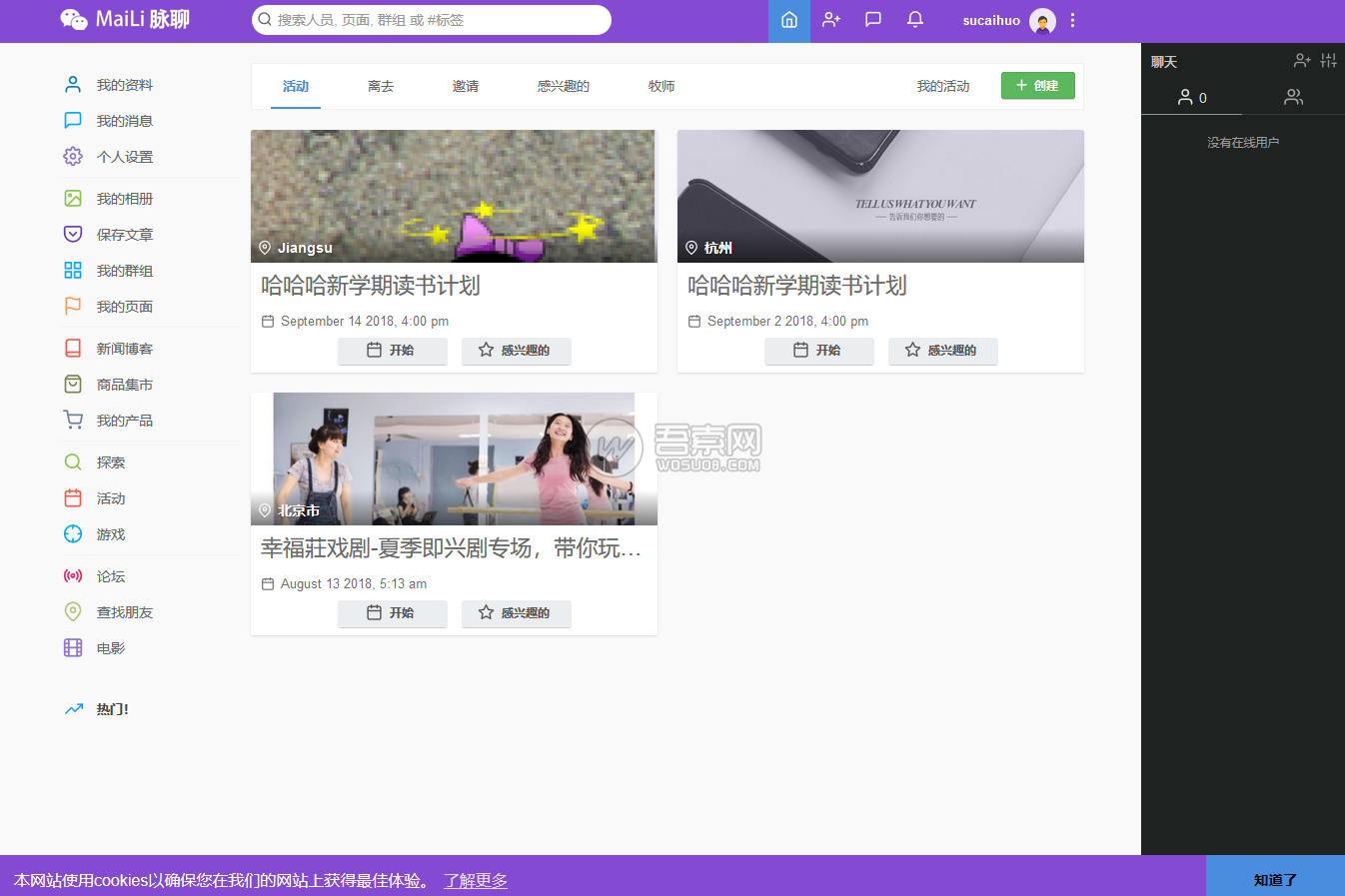Switch to the 邀请 tab

point(465,87)
